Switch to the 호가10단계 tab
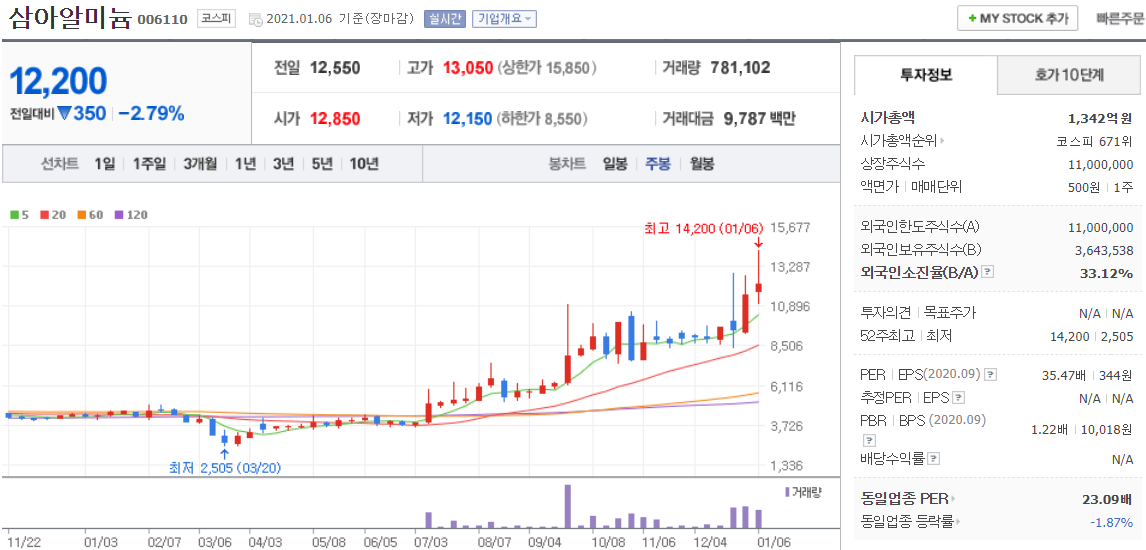This screenshot has height=550, width=1146. pyautogui.click(x=1070, y=75)
